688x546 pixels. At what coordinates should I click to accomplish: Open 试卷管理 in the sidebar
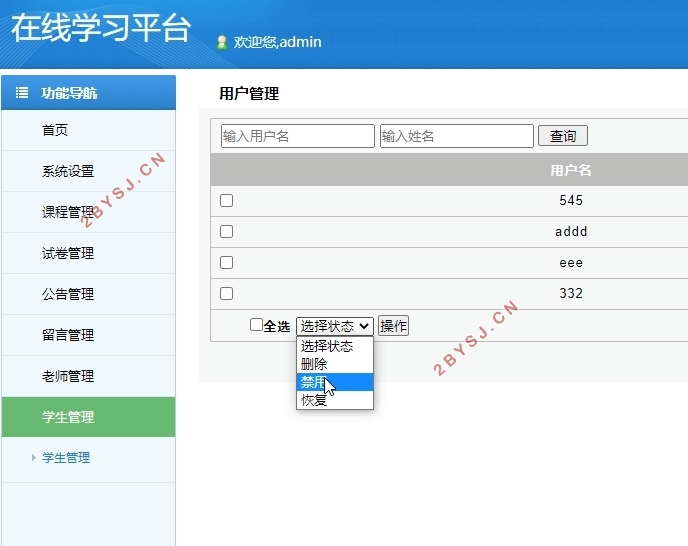click(89, 253)
